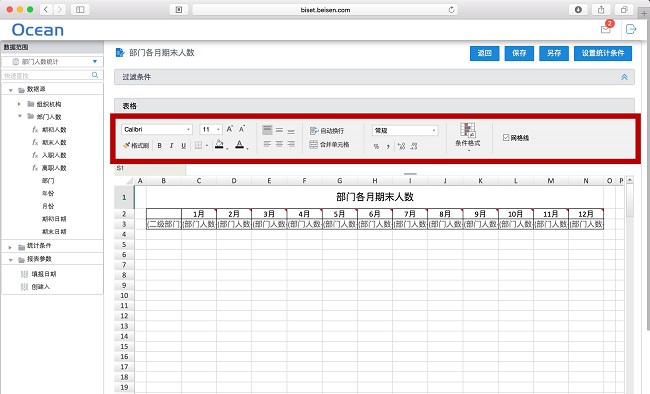Image resolution: width=650 pixels, height=394 pixels.
Task: Reload page in Safari toolbar
Action: click(x=451, y=10)
